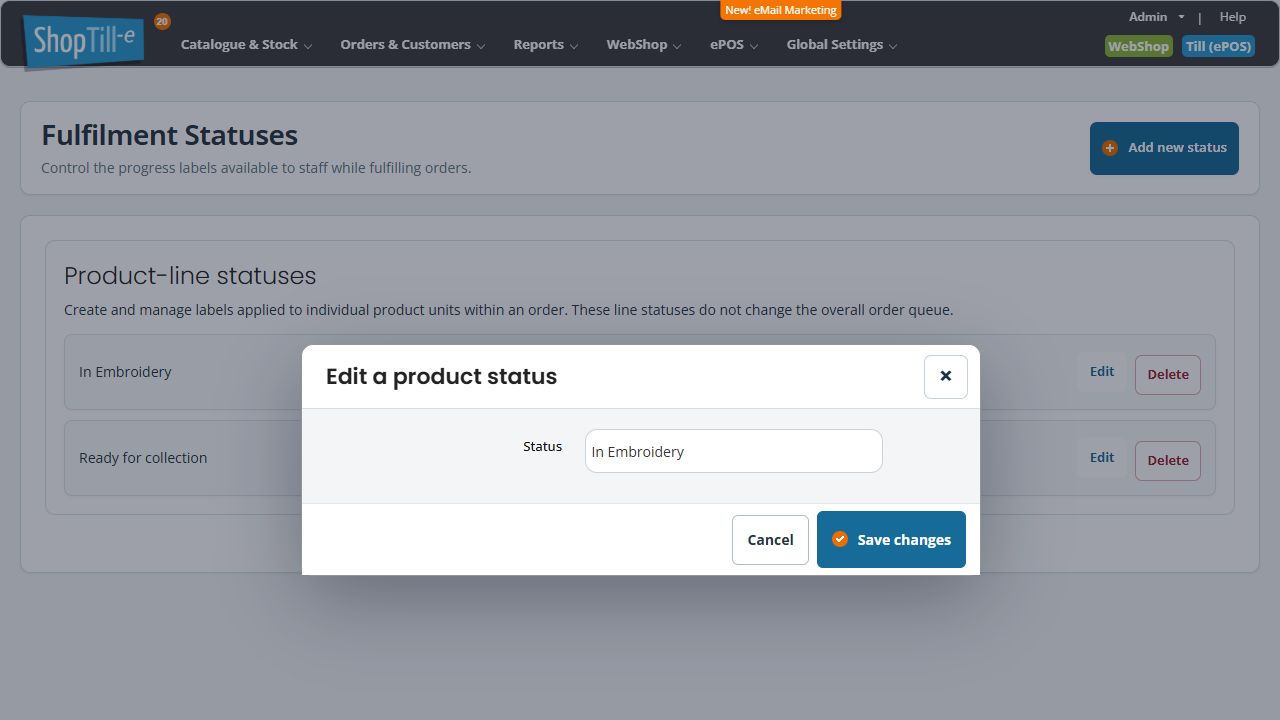
Task: Click the ShopTill-e logo
Action: click(85, 41)
